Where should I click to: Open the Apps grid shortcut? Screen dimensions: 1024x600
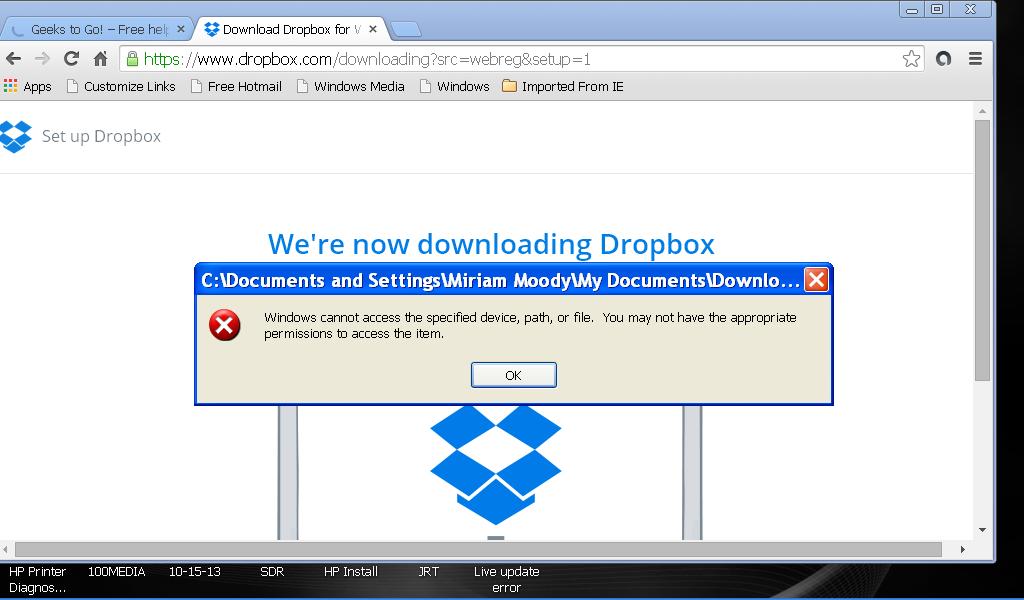pyautogui.click(x=27, y=86)
